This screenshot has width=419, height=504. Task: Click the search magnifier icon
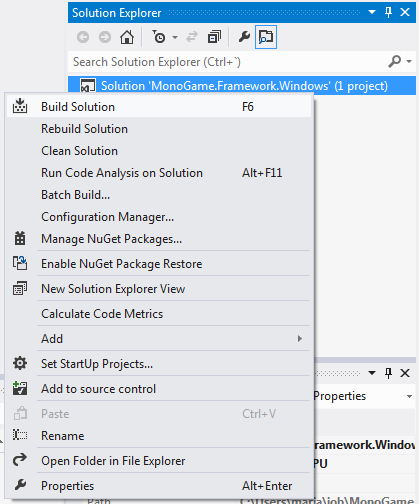tap(395, 61)
